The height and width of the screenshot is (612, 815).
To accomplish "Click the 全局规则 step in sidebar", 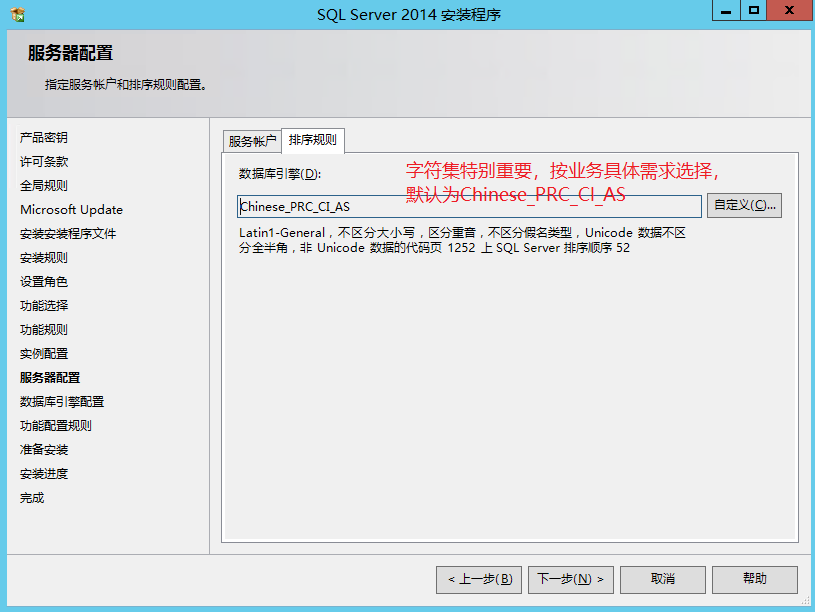I will 44,186.
